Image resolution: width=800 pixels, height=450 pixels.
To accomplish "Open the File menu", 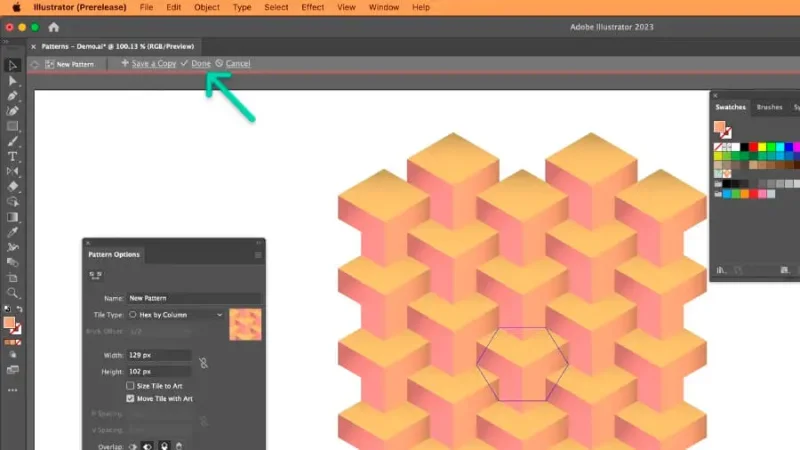I will tap(146, 7).
